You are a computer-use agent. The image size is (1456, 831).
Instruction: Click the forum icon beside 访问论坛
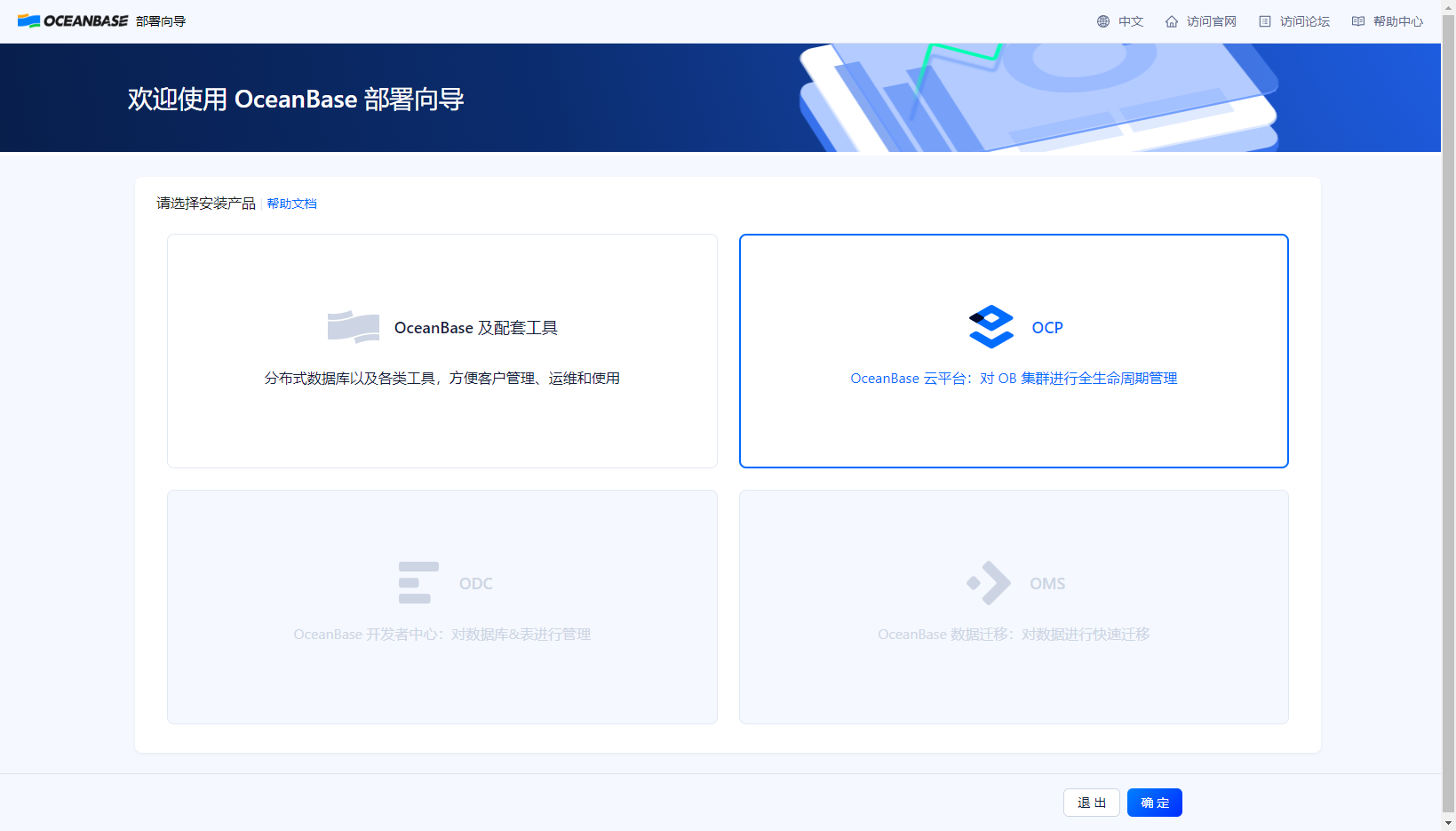click(1265, 21)
